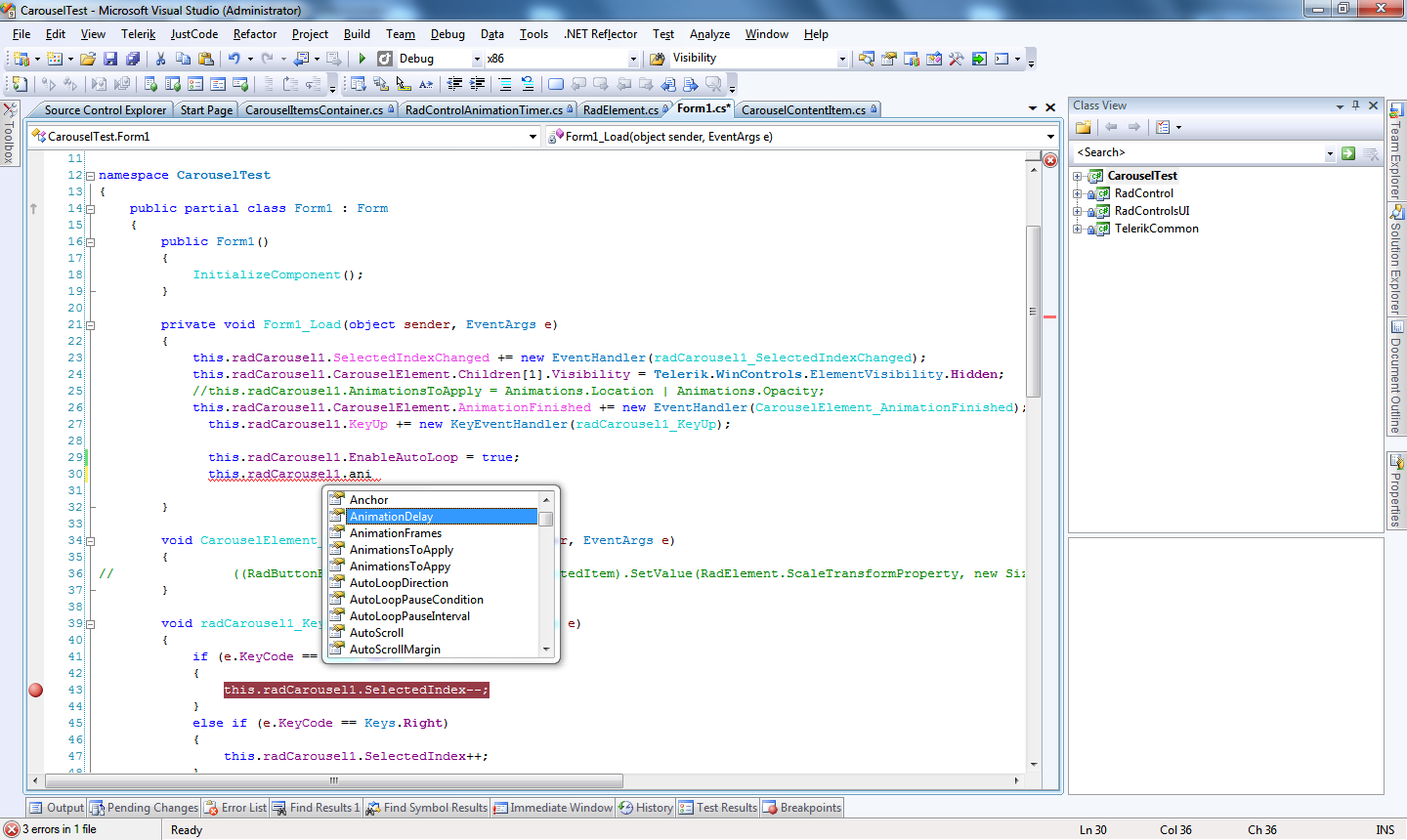Screen dimensions: 1407x840
Task: Open the x86 platform dropdown
Action: point(633,59)
